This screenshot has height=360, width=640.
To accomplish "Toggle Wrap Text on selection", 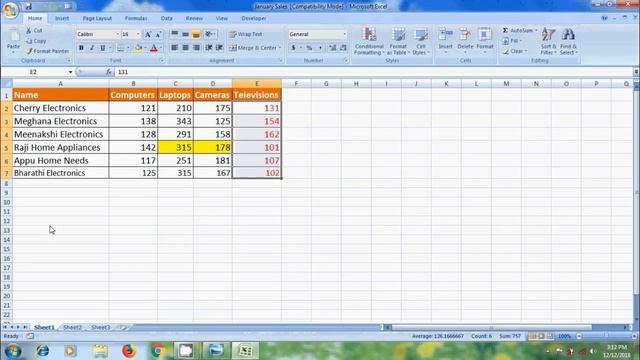I will (245, 34).
